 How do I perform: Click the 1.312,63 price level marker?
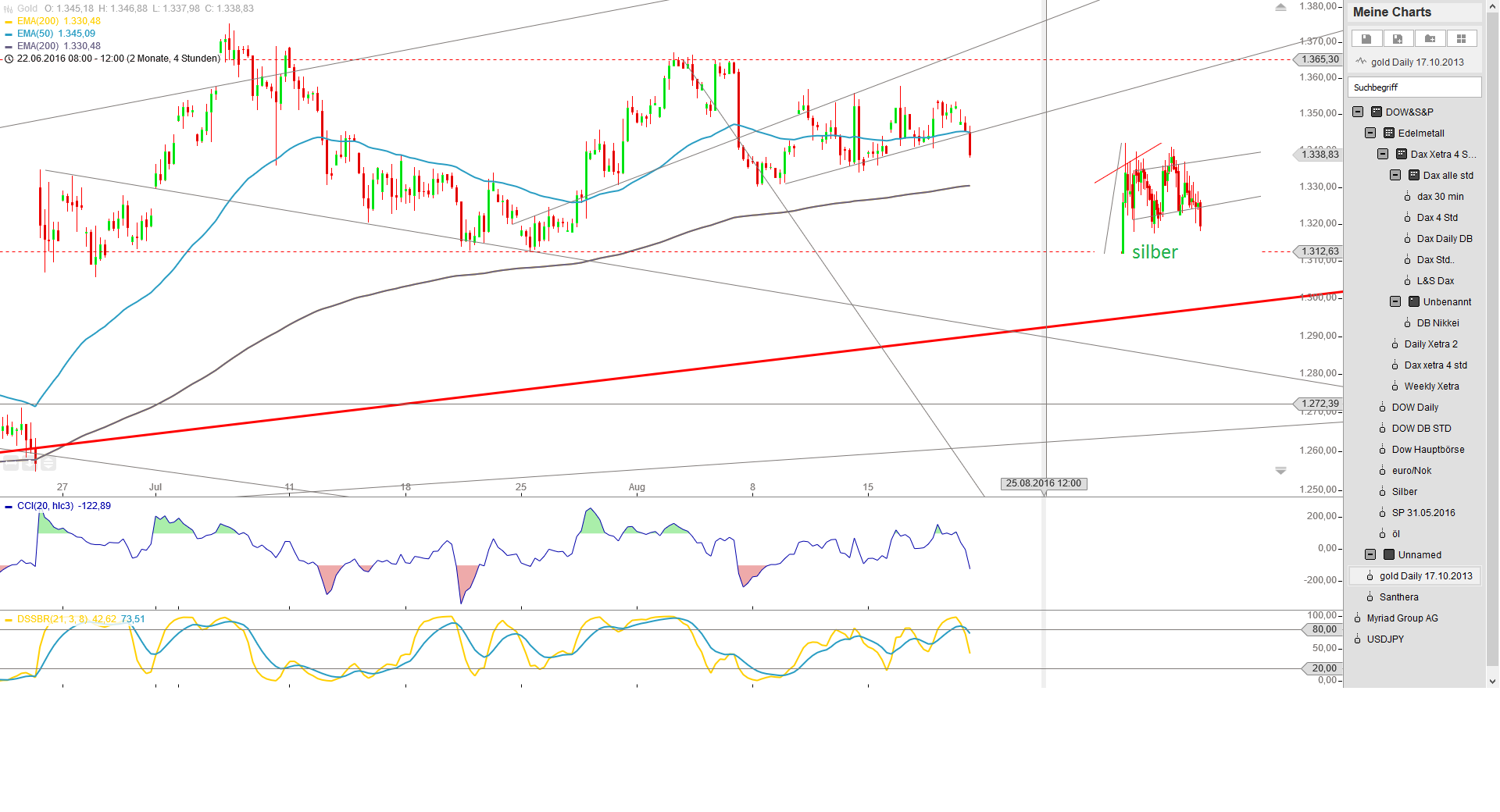coord(1320,251)
